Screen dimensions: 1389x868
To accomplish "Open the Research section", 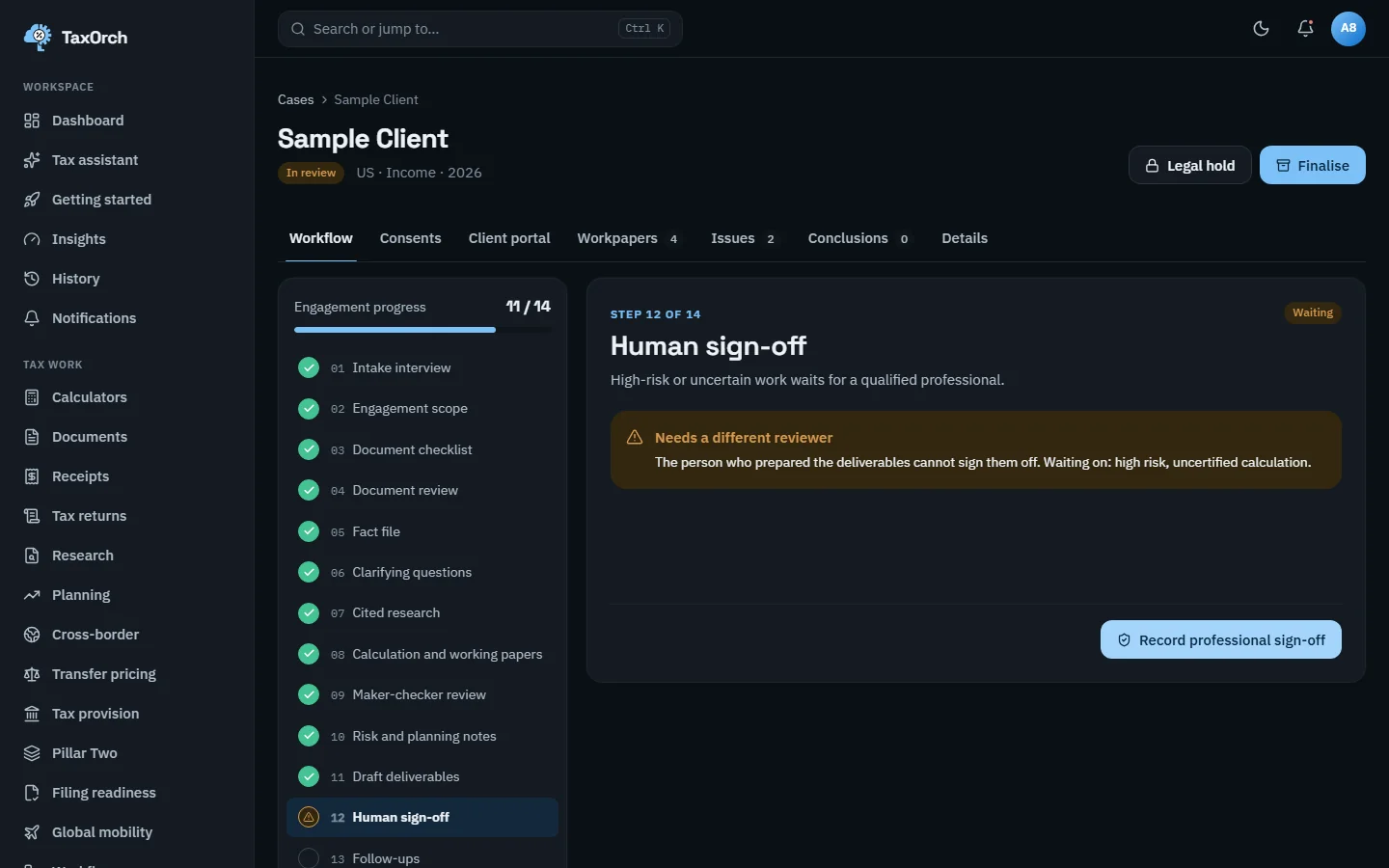I will click(127, 556).
